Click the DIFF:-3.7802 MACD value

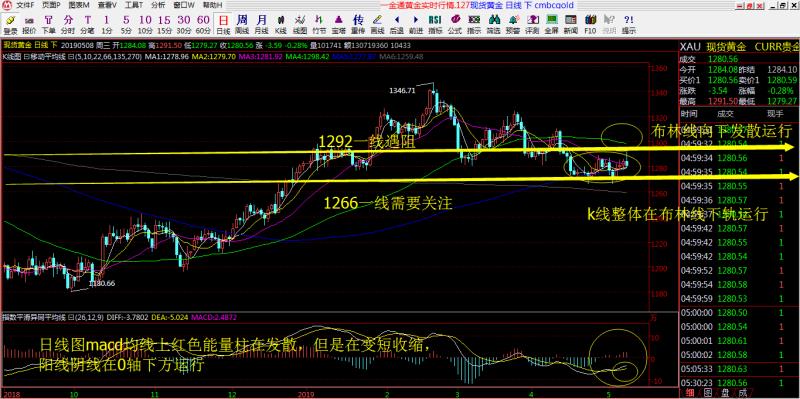128,317
